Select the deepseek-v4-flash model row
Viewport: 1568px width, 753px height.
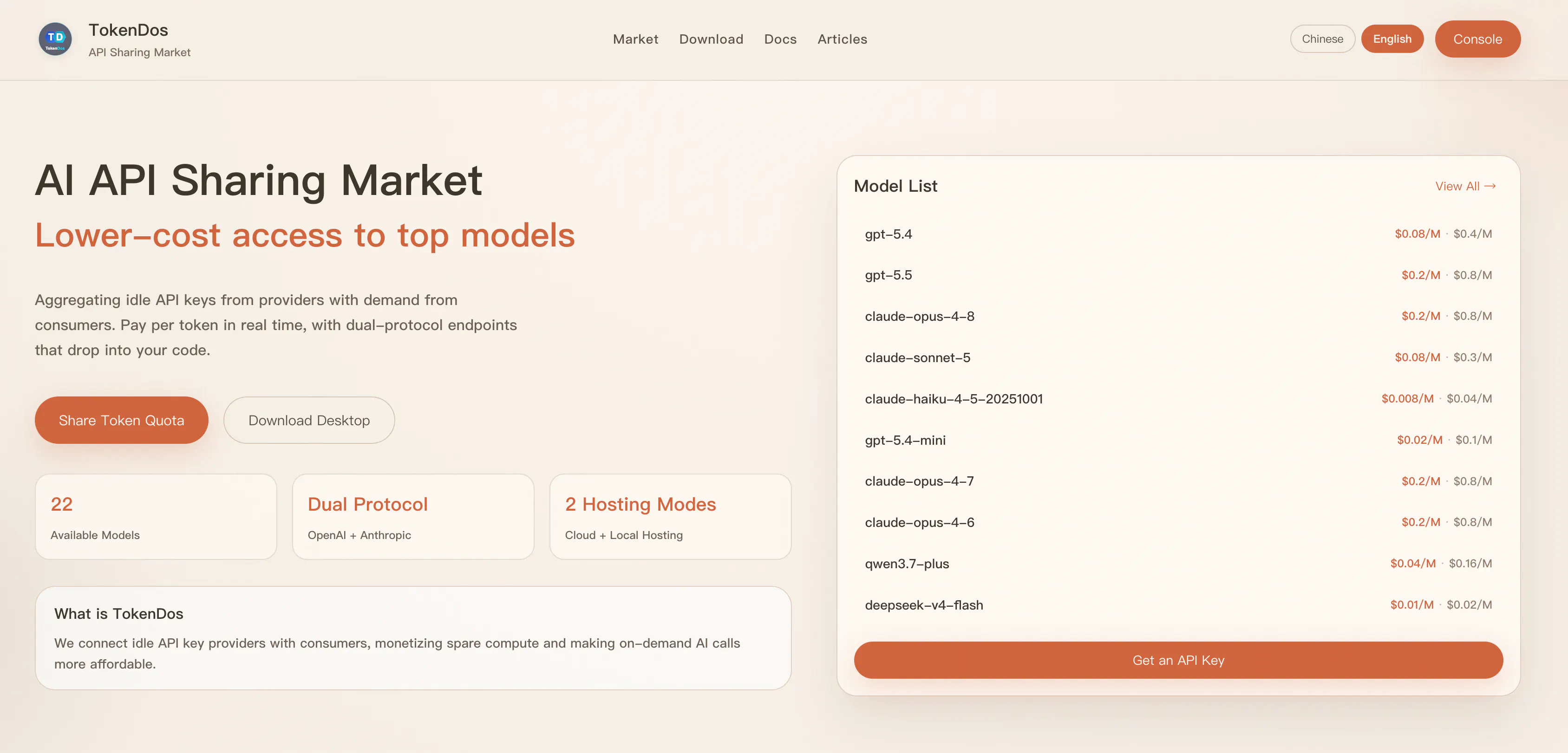1178,604
